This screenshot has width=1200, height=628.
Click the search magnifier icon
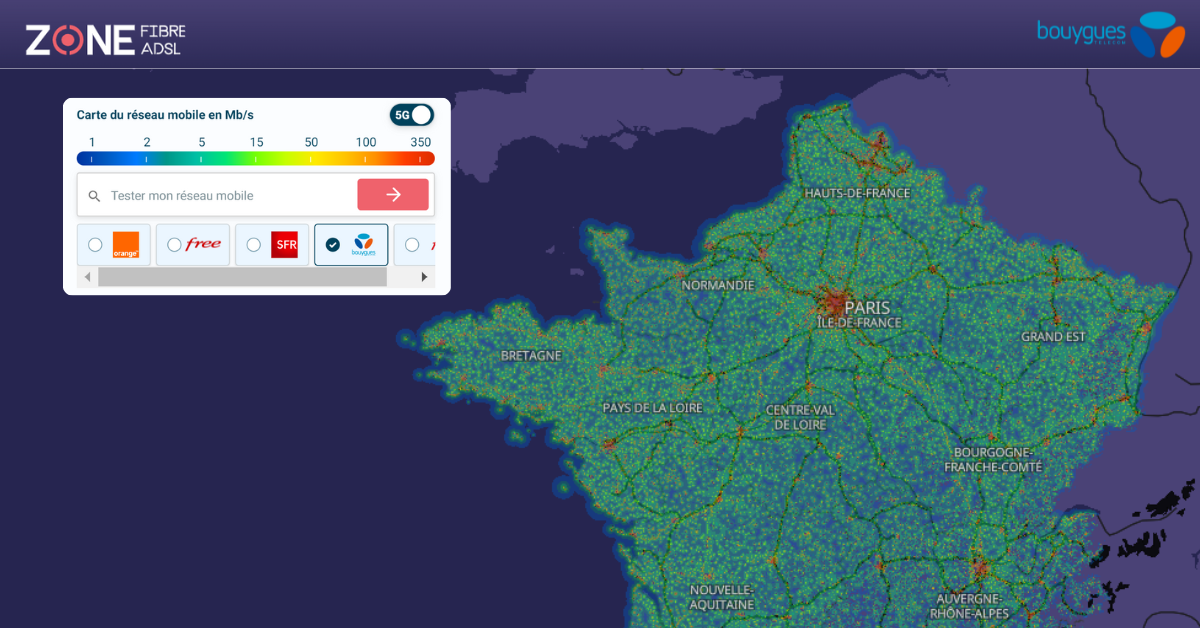pyautogui.click(x=94, y=194)
